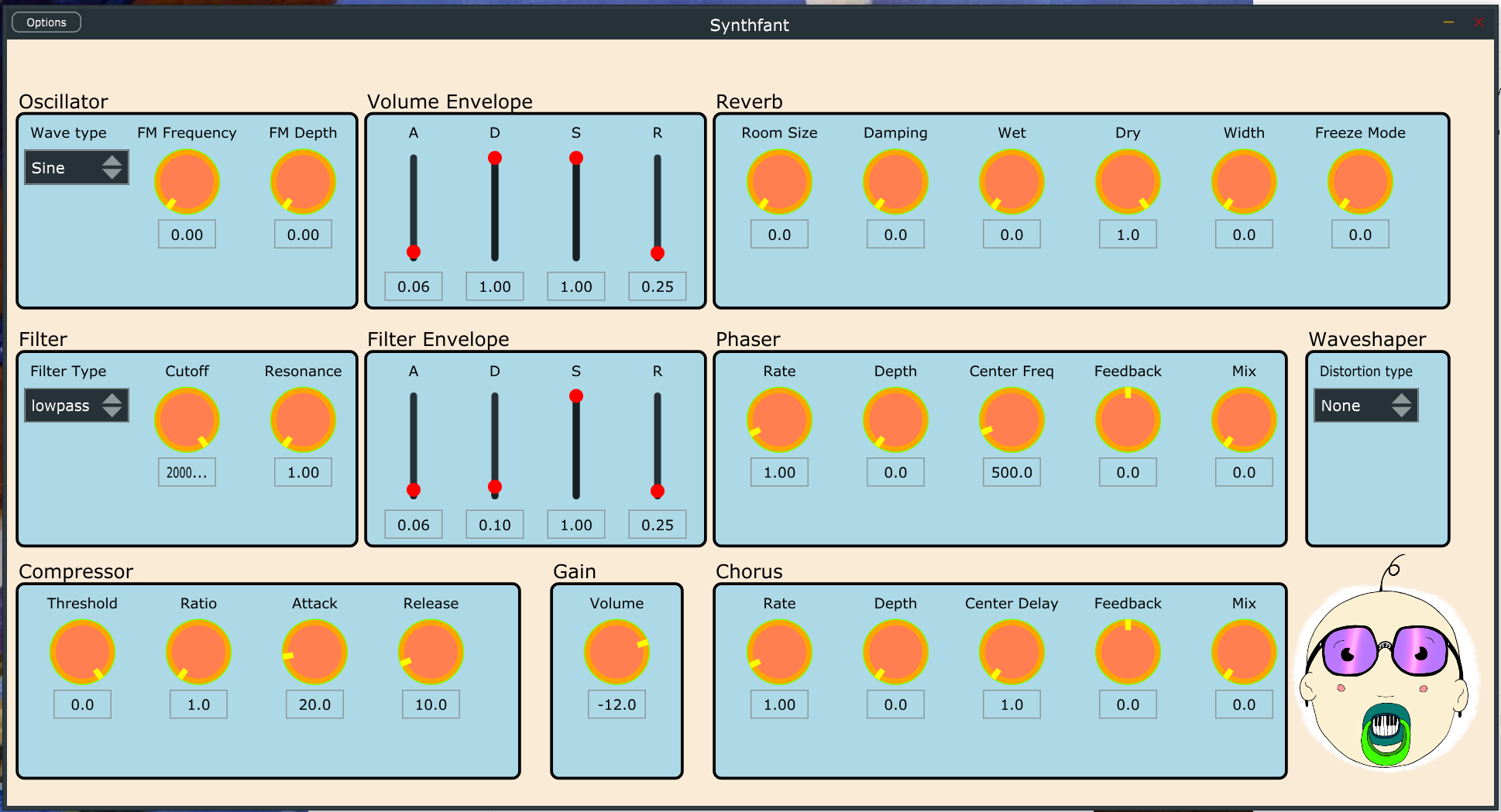The image size is (1501, 812).
Task: Turn the Compressor Threshold knob
Action: pyautogui.click(x=82, y=652)
